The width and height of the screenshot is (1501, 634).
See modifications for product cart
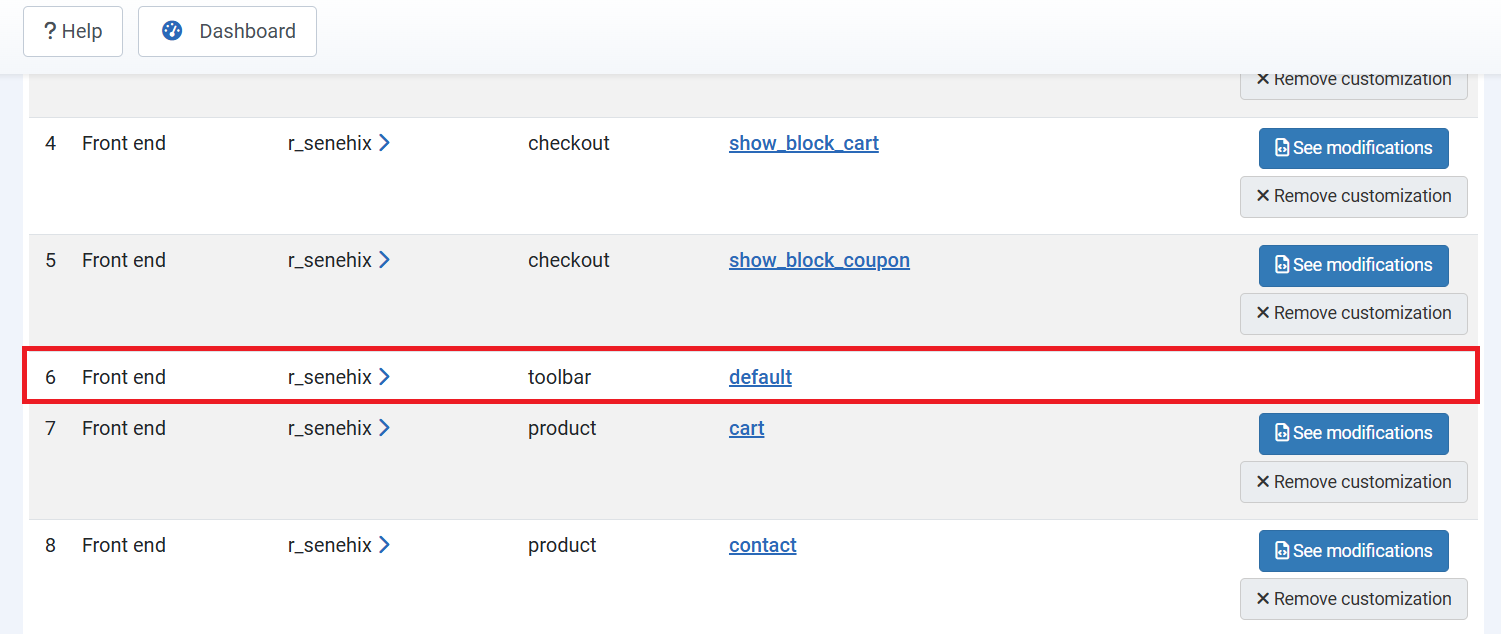coord(1354,433)
